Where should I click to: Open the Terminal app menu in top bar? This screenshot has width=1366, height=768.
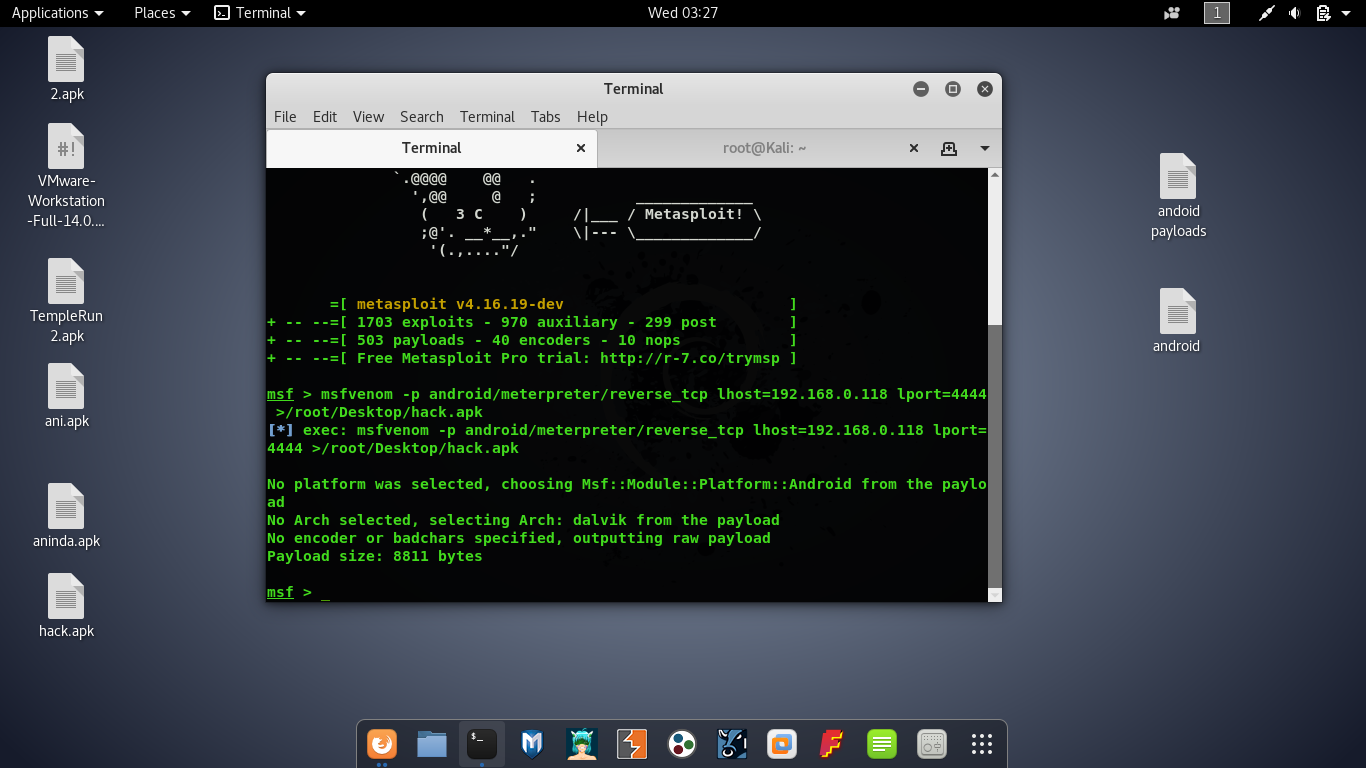260,13
